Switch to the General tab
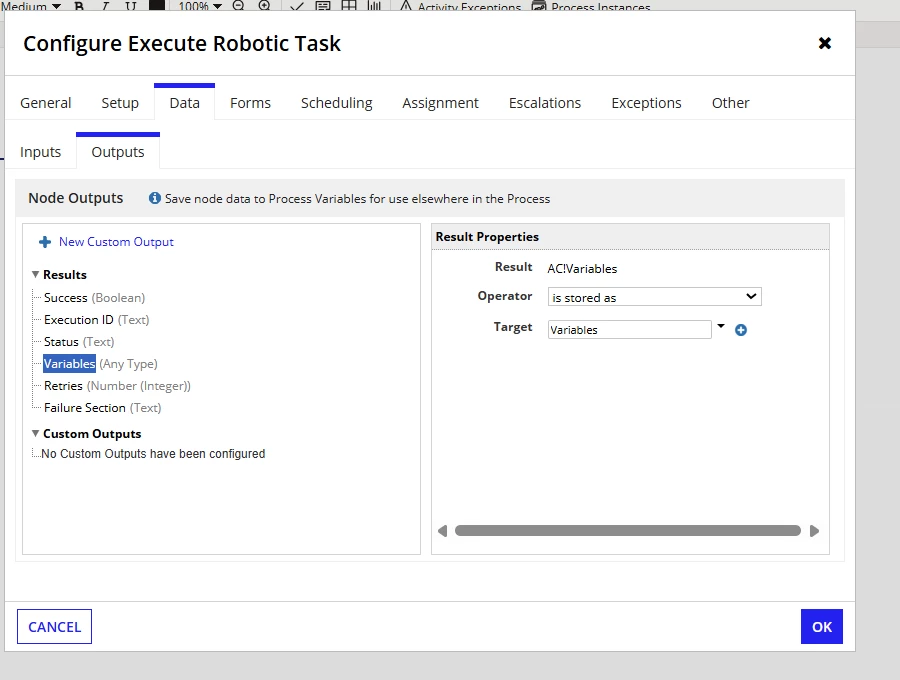 (x=46, y=103)
